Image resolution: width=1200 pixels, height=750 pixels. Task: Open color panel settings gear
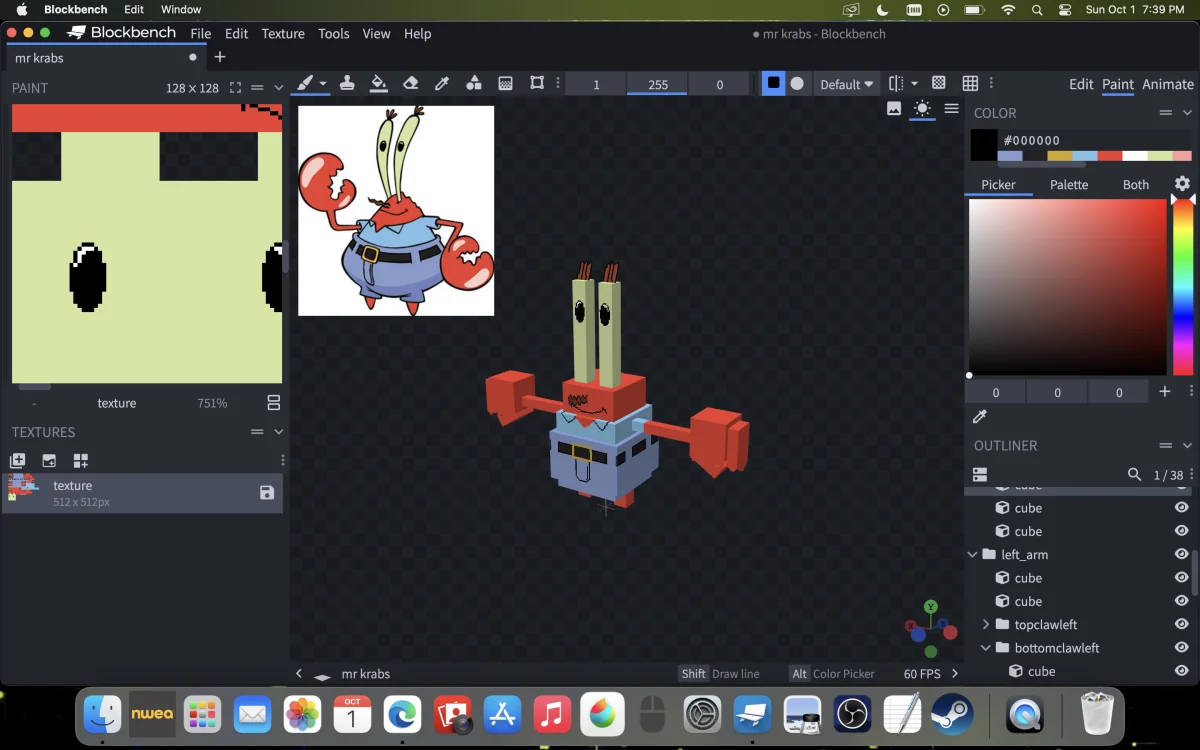(1182, 184)
